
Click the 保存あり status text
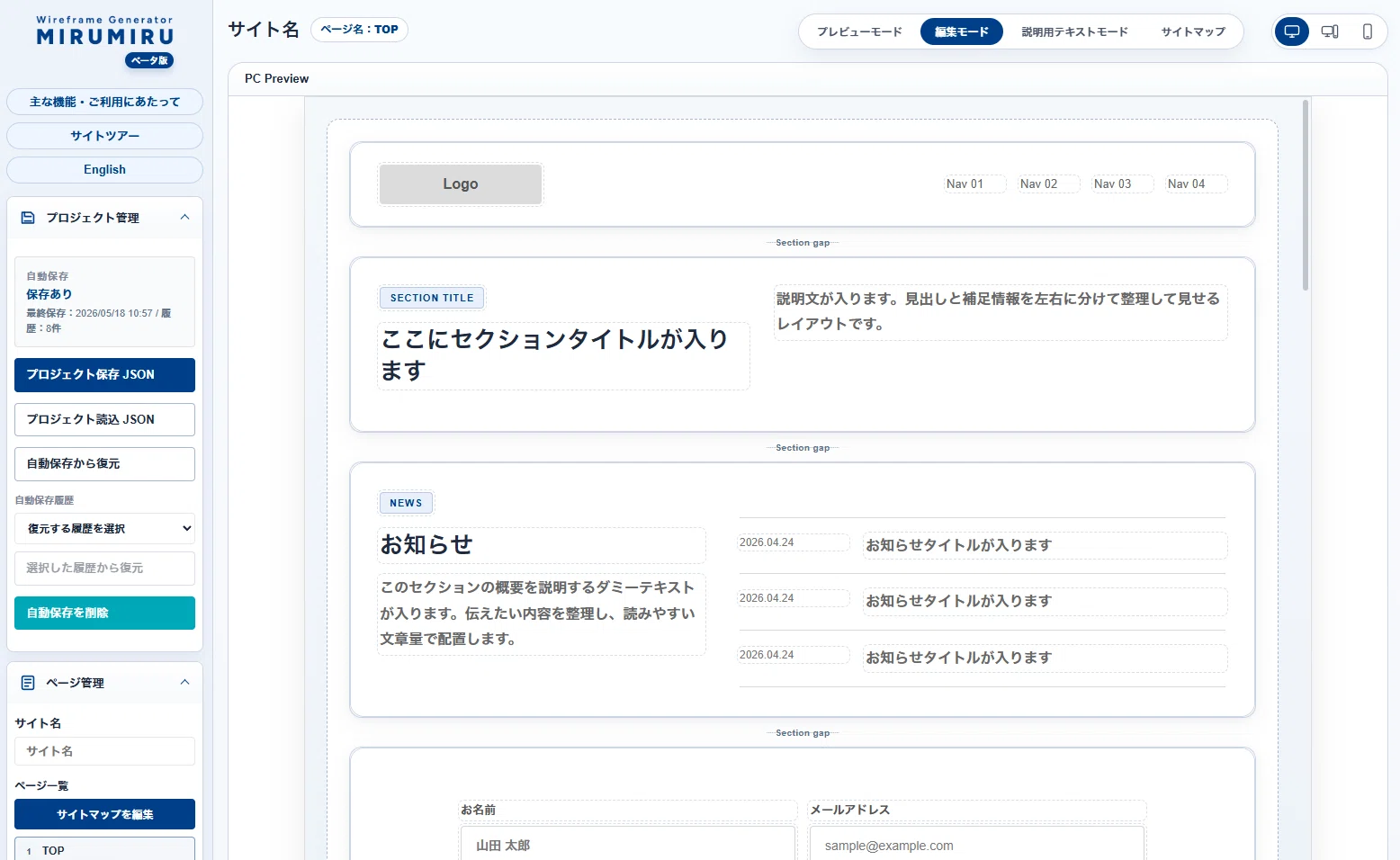coord(49,294)
